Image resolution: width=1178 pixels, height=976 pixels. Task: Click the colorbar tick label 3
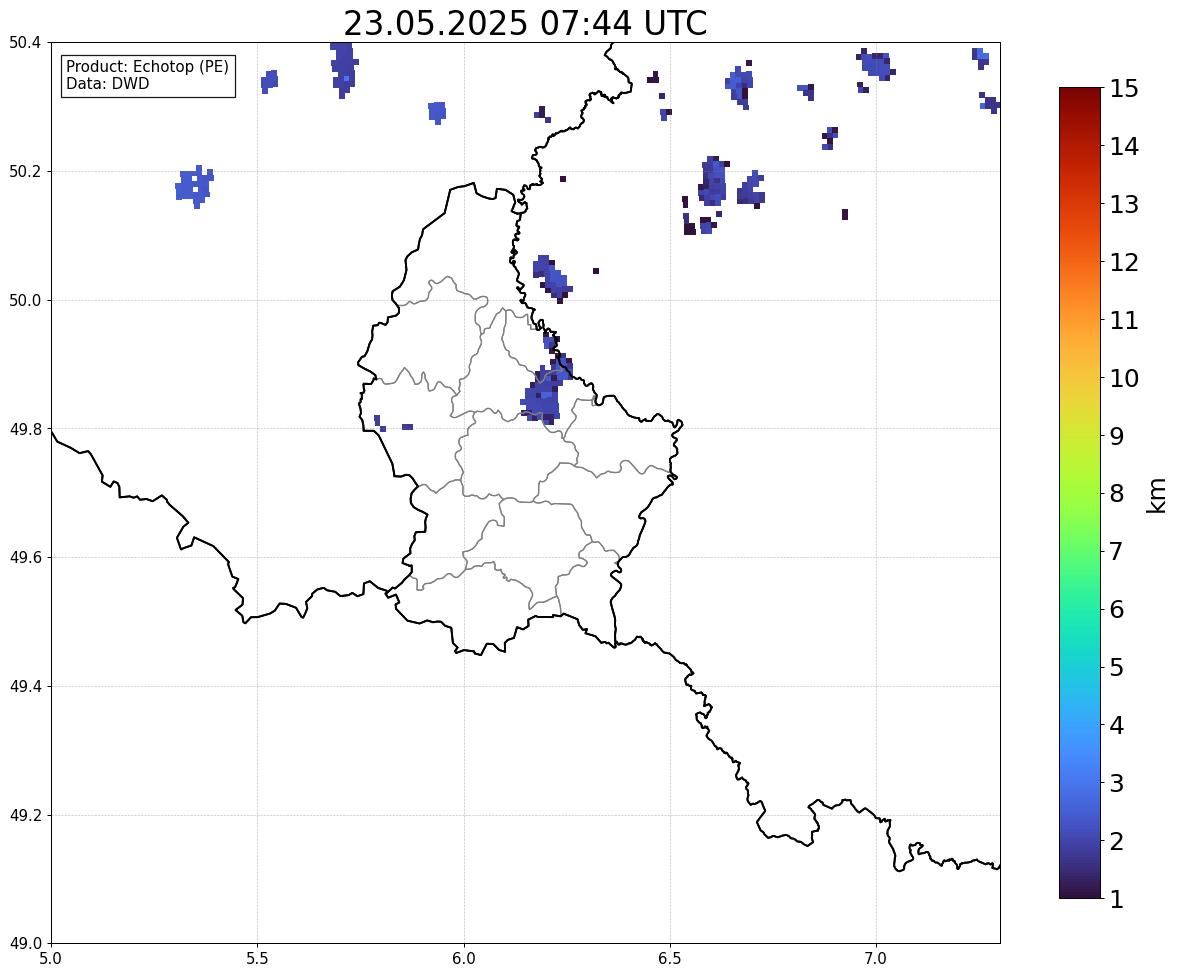click(x=1116, y=783)
